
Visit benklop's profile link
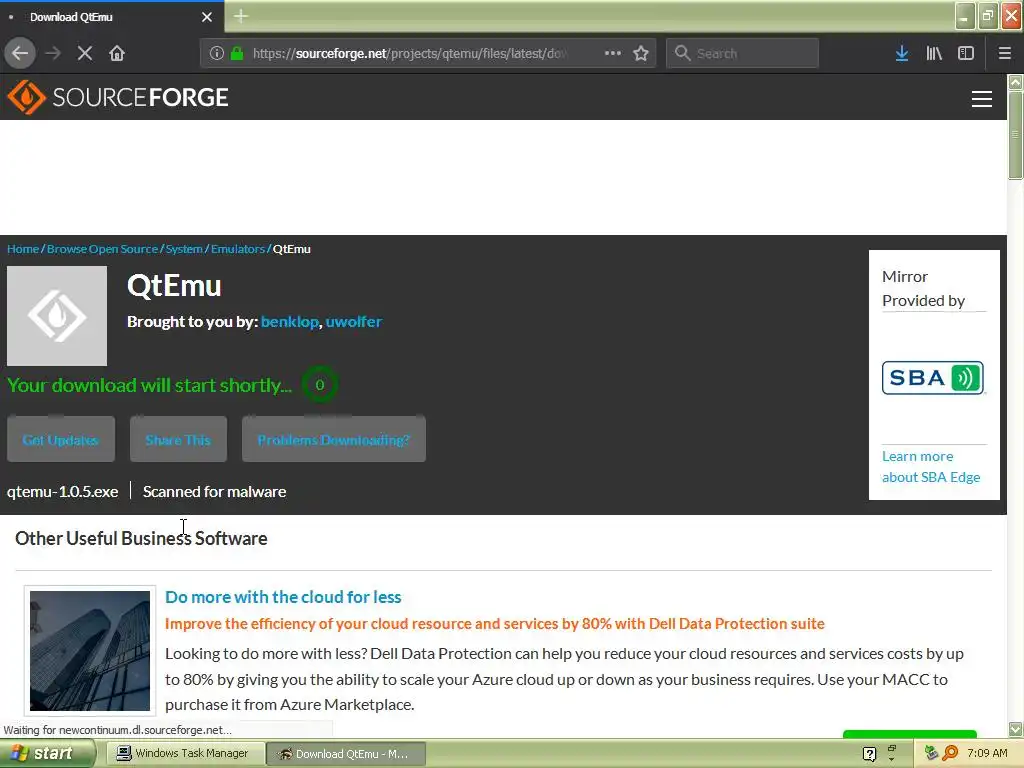point(289,321)
